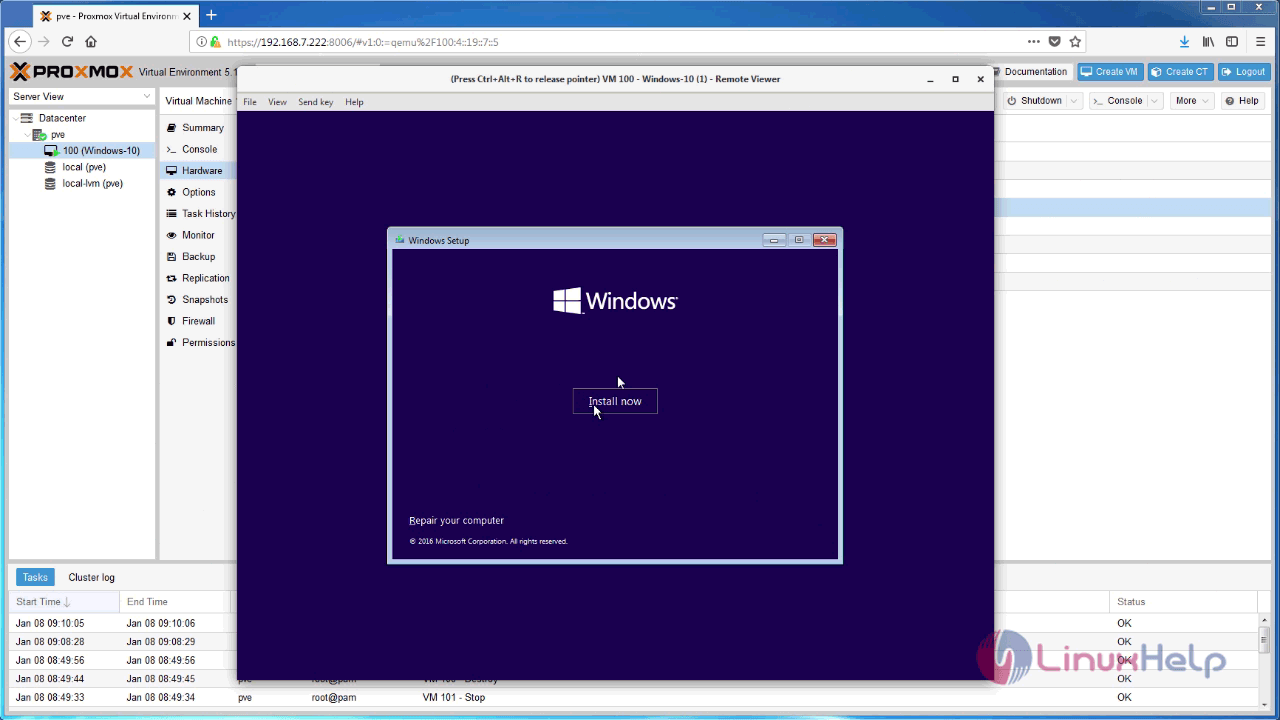Image resolution: width=1280 pixels, height=720 pixels.
Task: Select task row Jan 08 09:10:05
Action: 634,623
